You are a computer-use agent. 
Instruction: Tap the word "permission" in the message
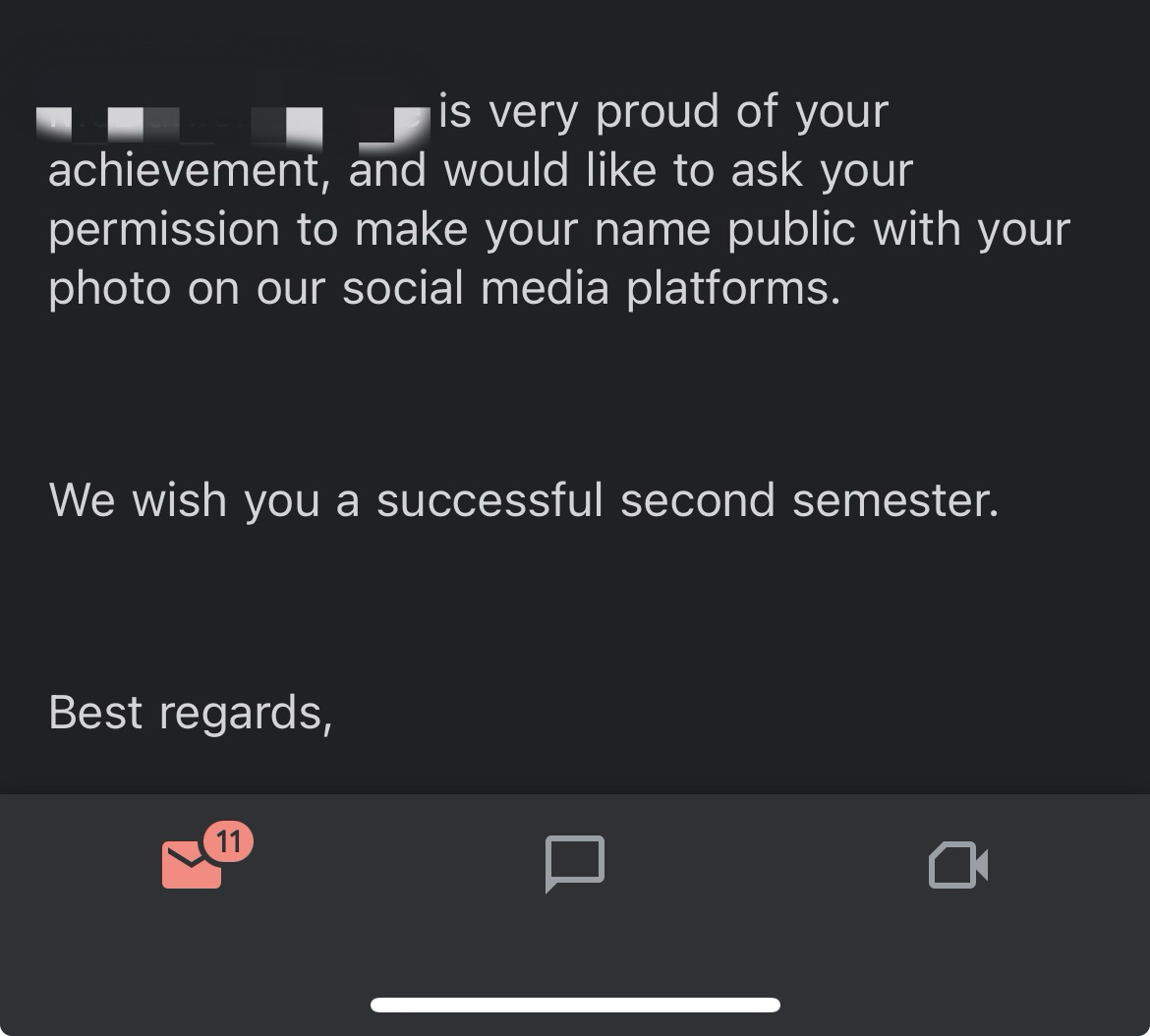(x=164, y=230)
